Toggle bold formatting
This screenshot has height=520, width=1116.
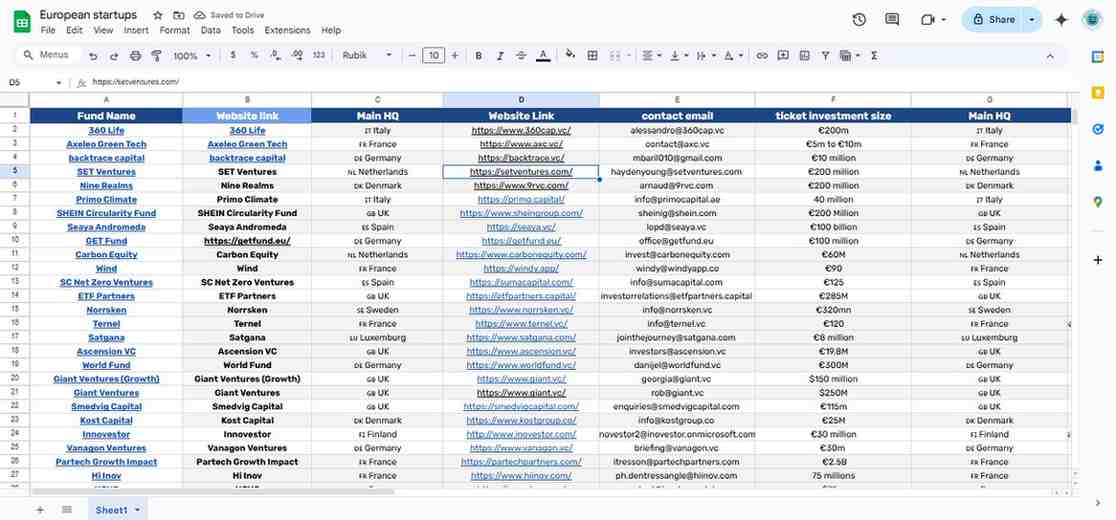[x=478, y=55]
